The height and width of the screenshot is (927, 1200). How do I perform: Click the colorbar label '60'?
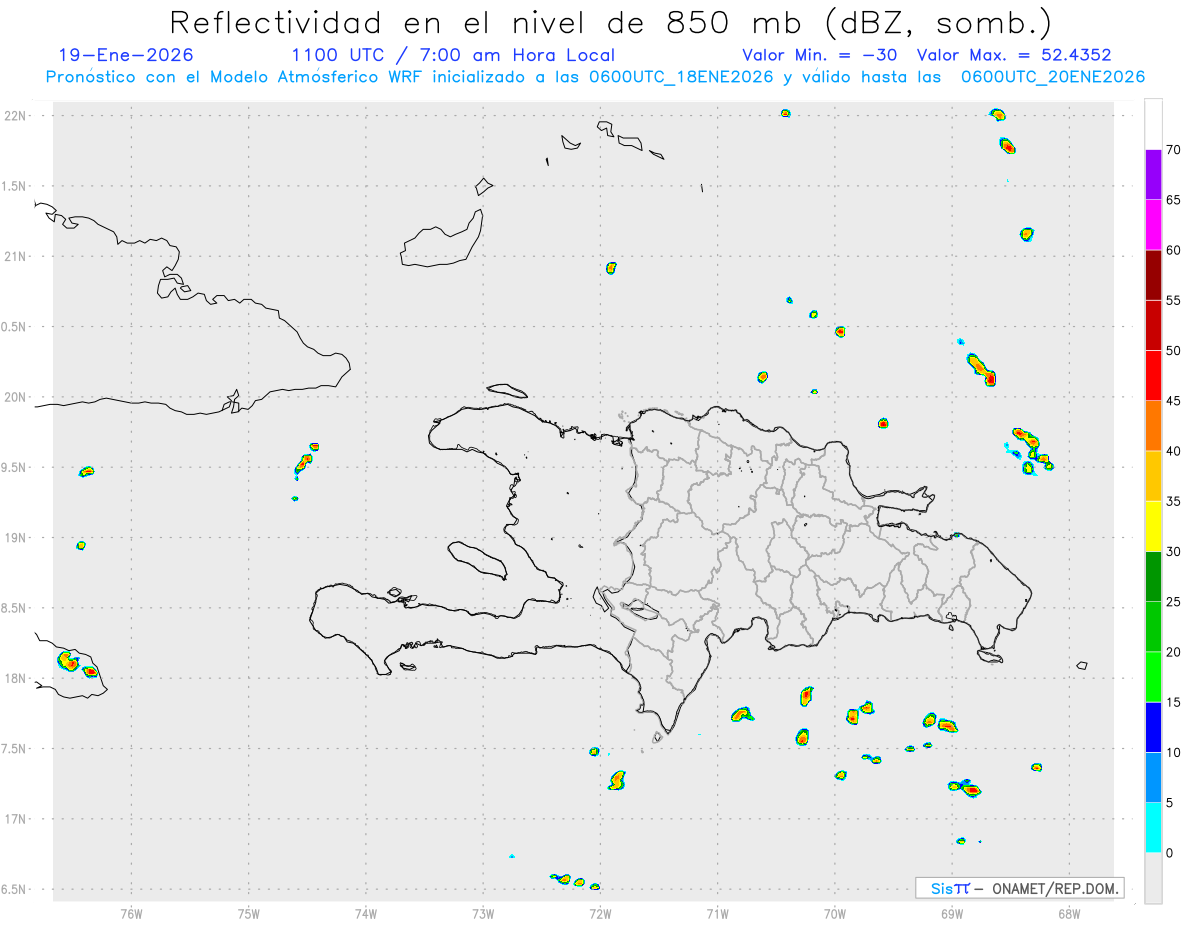point(1174,250)
